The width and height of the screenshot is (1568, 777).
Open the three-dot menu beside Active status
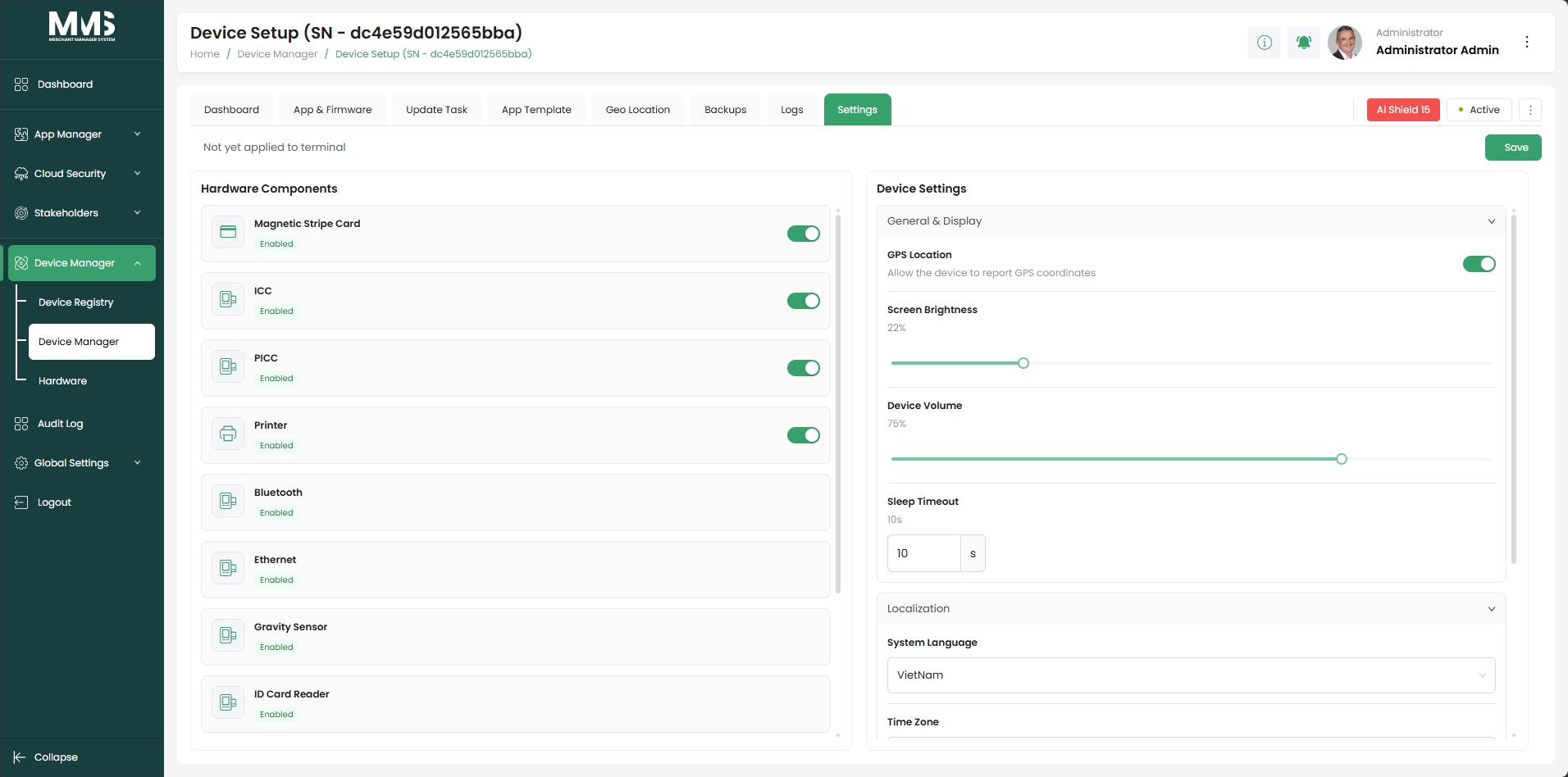pos(1530,110)
